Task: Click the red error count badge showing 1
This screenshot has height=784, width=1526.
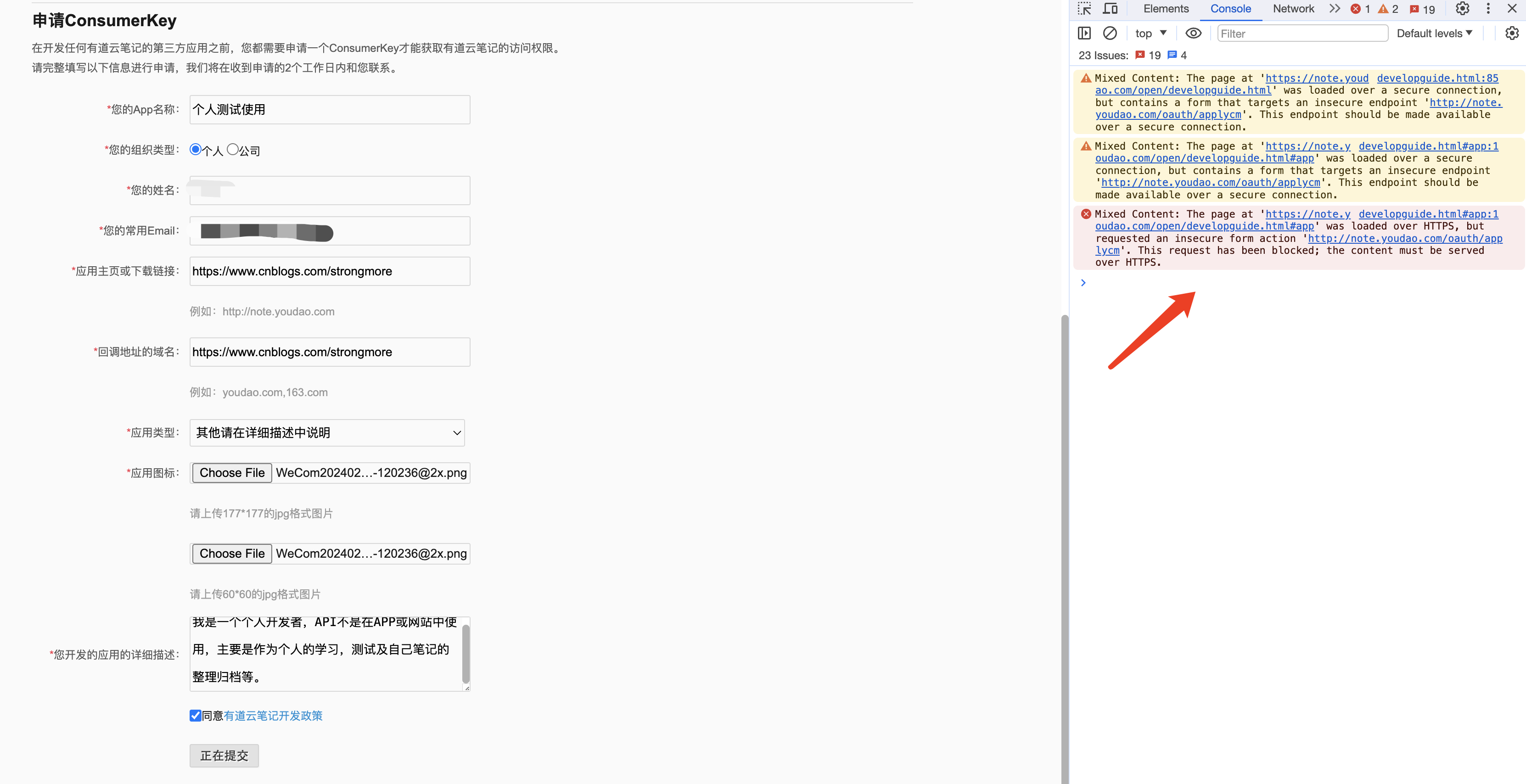Action: pyautogui.click(x=1360, y=9)
